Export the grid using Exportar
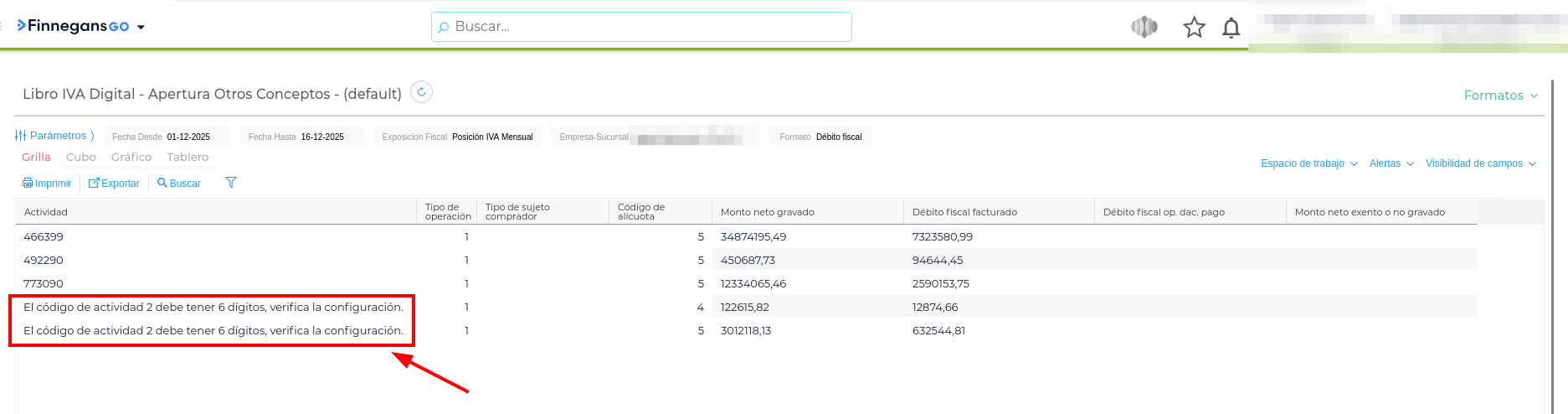Viewport: 1568px width, 414px height. 115,184
